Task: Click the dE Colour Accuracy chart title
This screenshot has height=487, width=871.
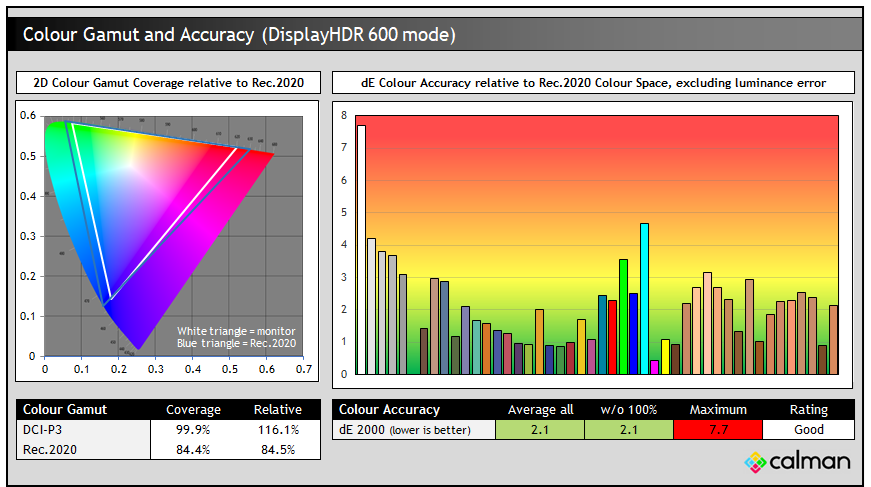Action: [593, 83]
